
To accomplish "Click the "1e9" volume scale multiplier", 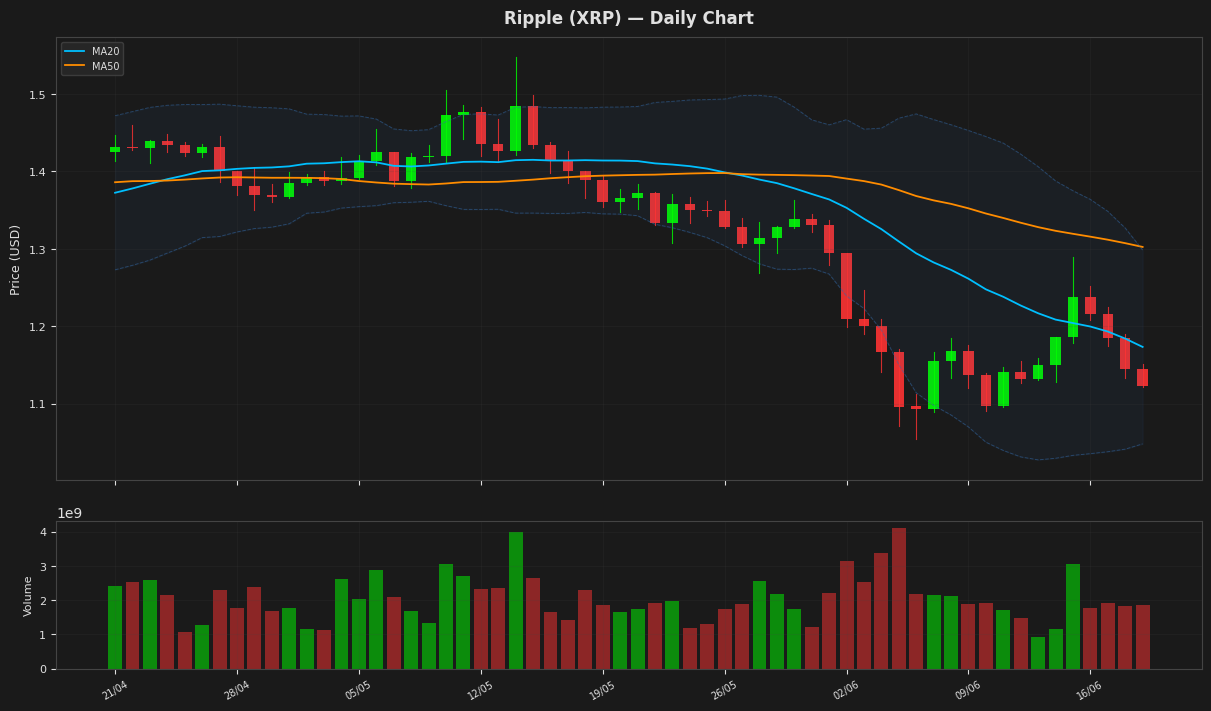I will click(69, 513).
